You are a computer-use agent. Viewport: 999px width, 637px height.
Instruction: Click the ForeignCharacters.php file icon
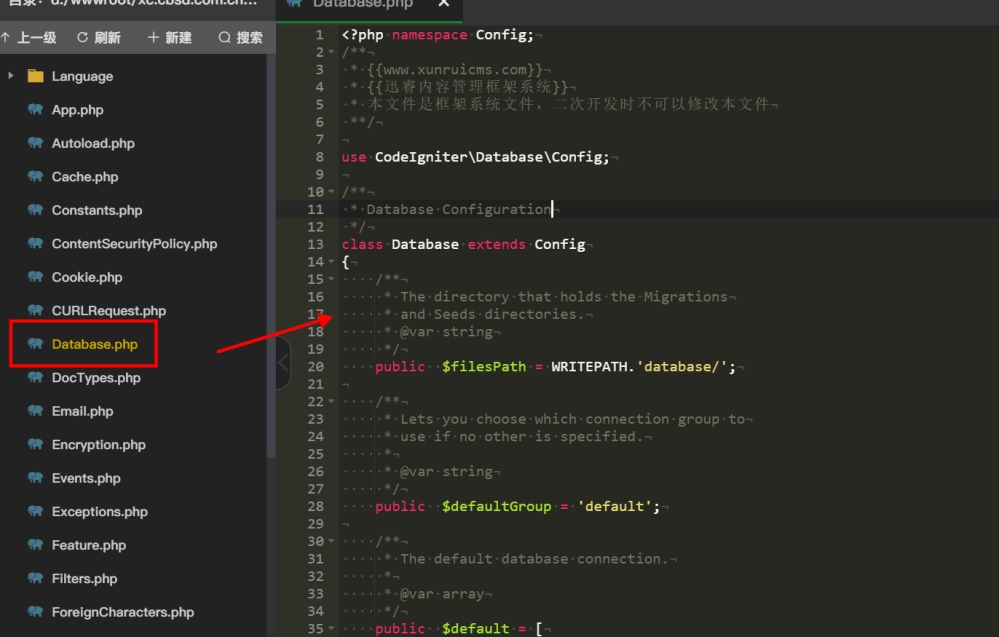36,612
